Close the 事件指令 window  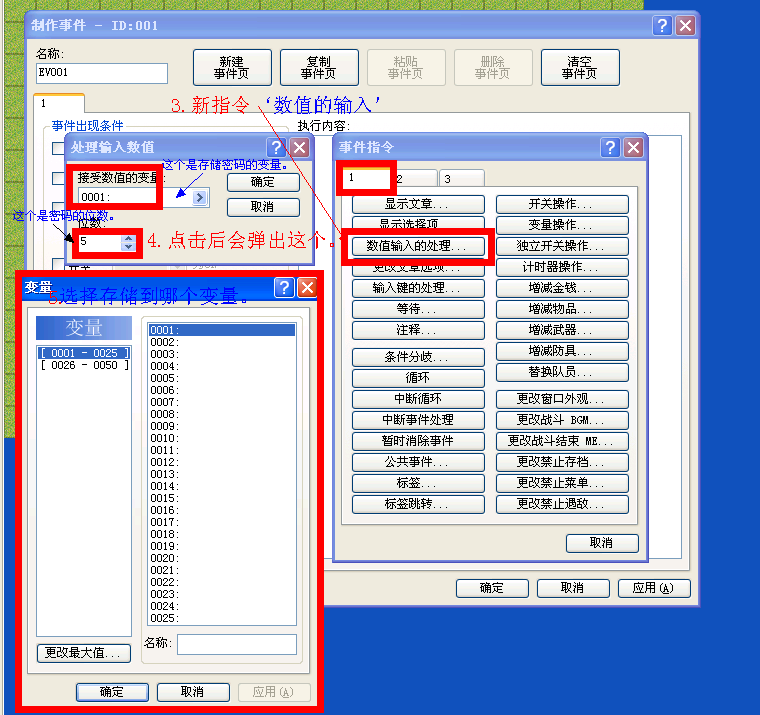633,147
